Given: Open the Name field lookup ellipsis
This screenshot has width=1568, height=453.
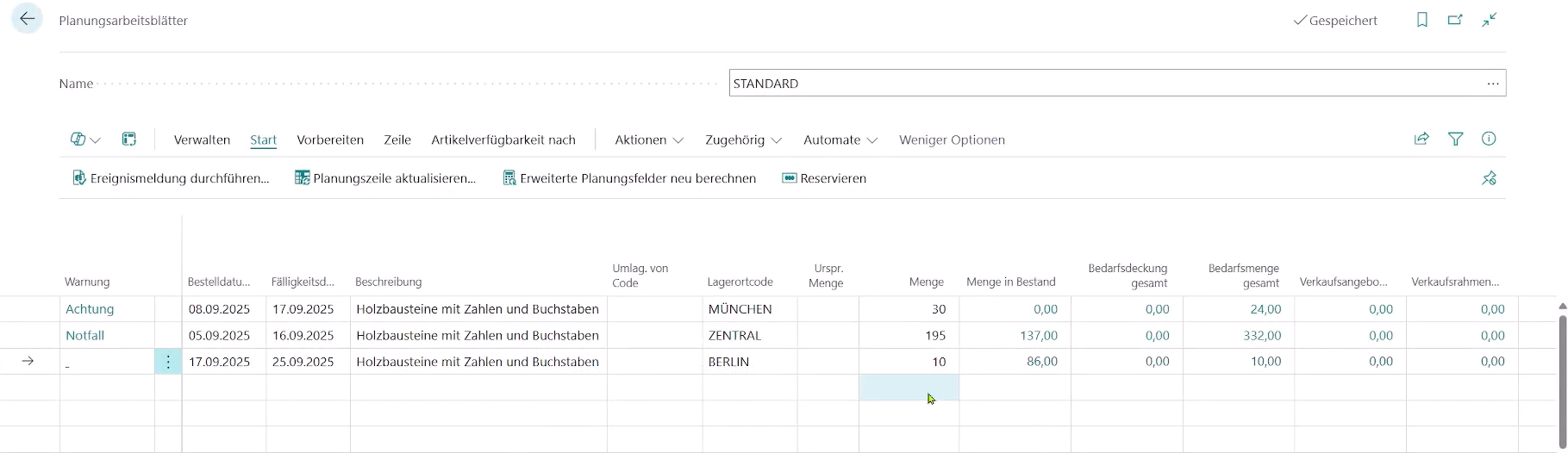Looking at the screenshot, I should [1493, 84].
